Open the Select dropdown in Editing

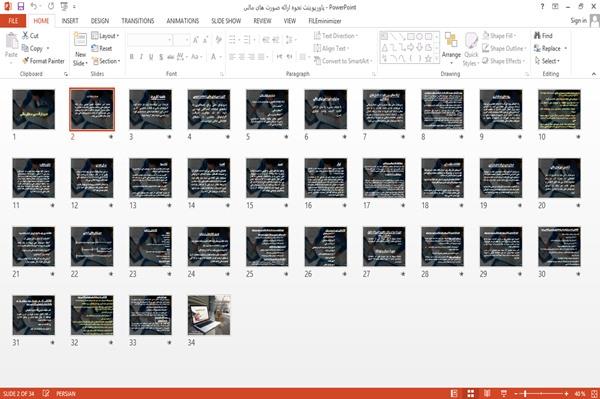point(547,61)
